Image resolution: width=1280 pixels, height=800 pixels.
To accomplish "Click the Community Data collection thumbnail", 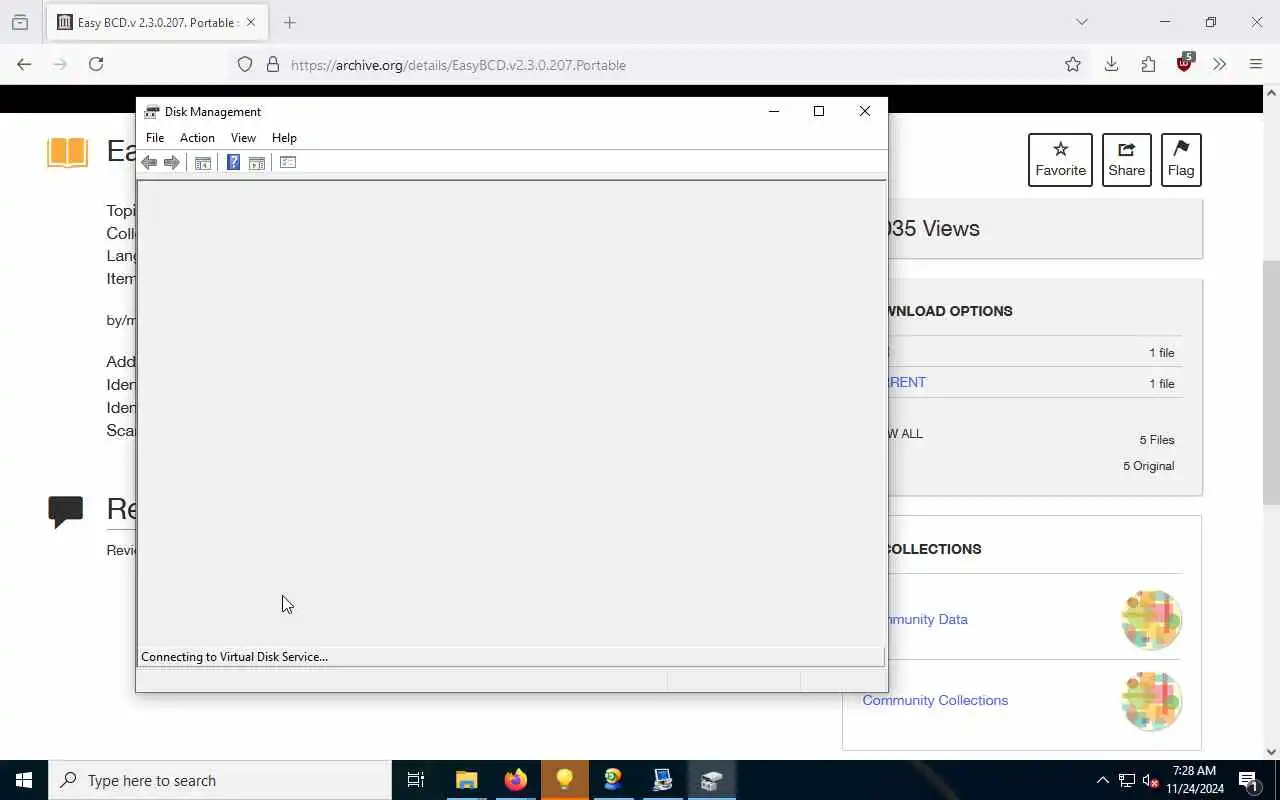I will pyautogui.click(x=1152, y=620).
